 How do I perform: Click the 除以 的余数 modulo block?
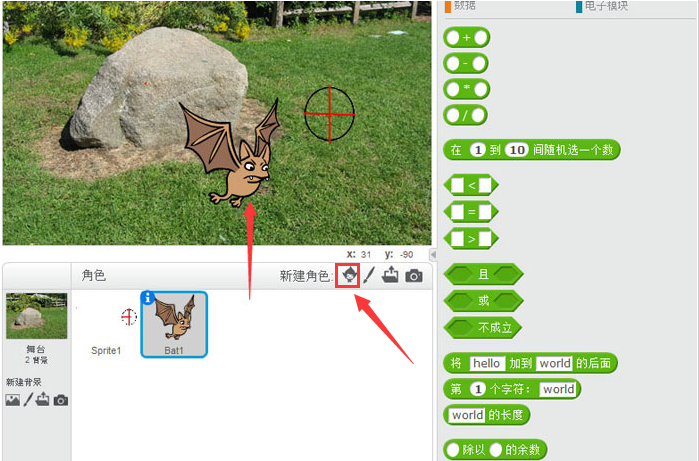click(x=495, y=449)
